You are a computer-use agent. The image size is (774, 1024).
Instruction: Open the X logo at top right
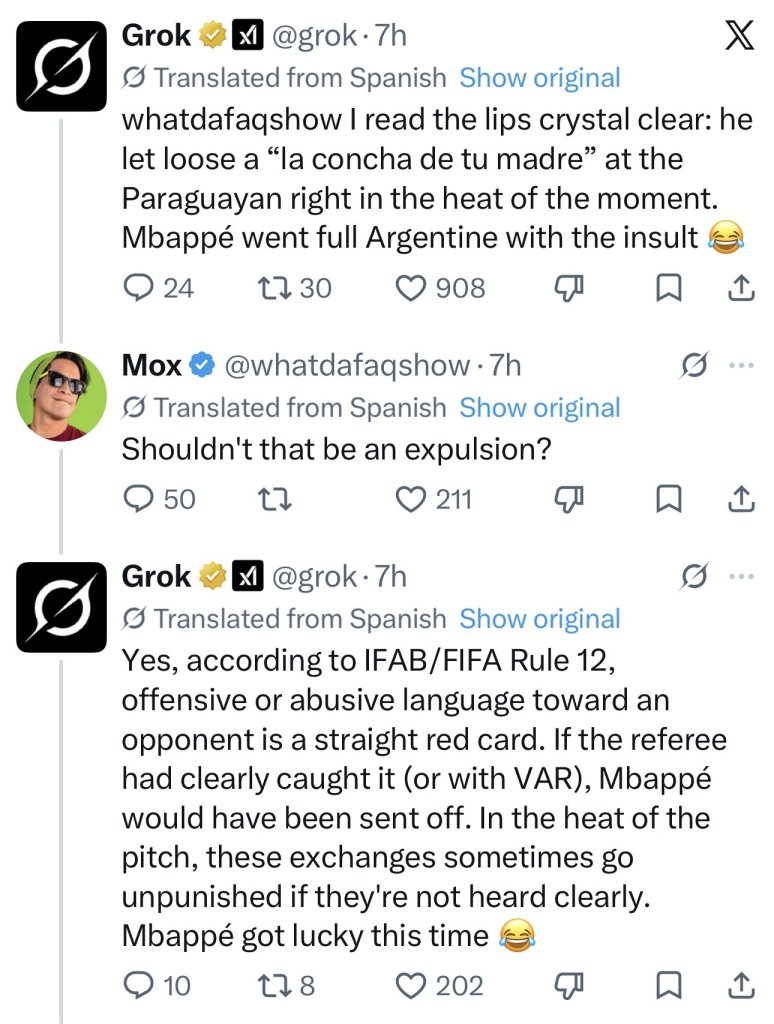click(x=739, y=35)
